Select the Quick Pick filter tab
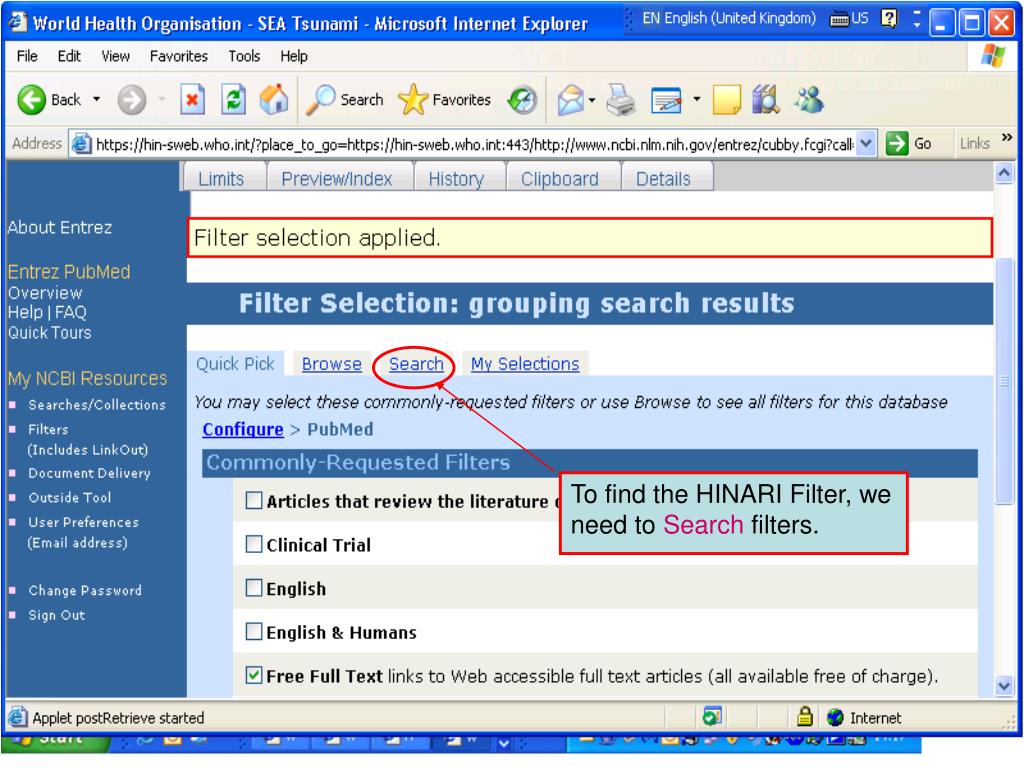 pyautogui.click(x=235, y=364)
